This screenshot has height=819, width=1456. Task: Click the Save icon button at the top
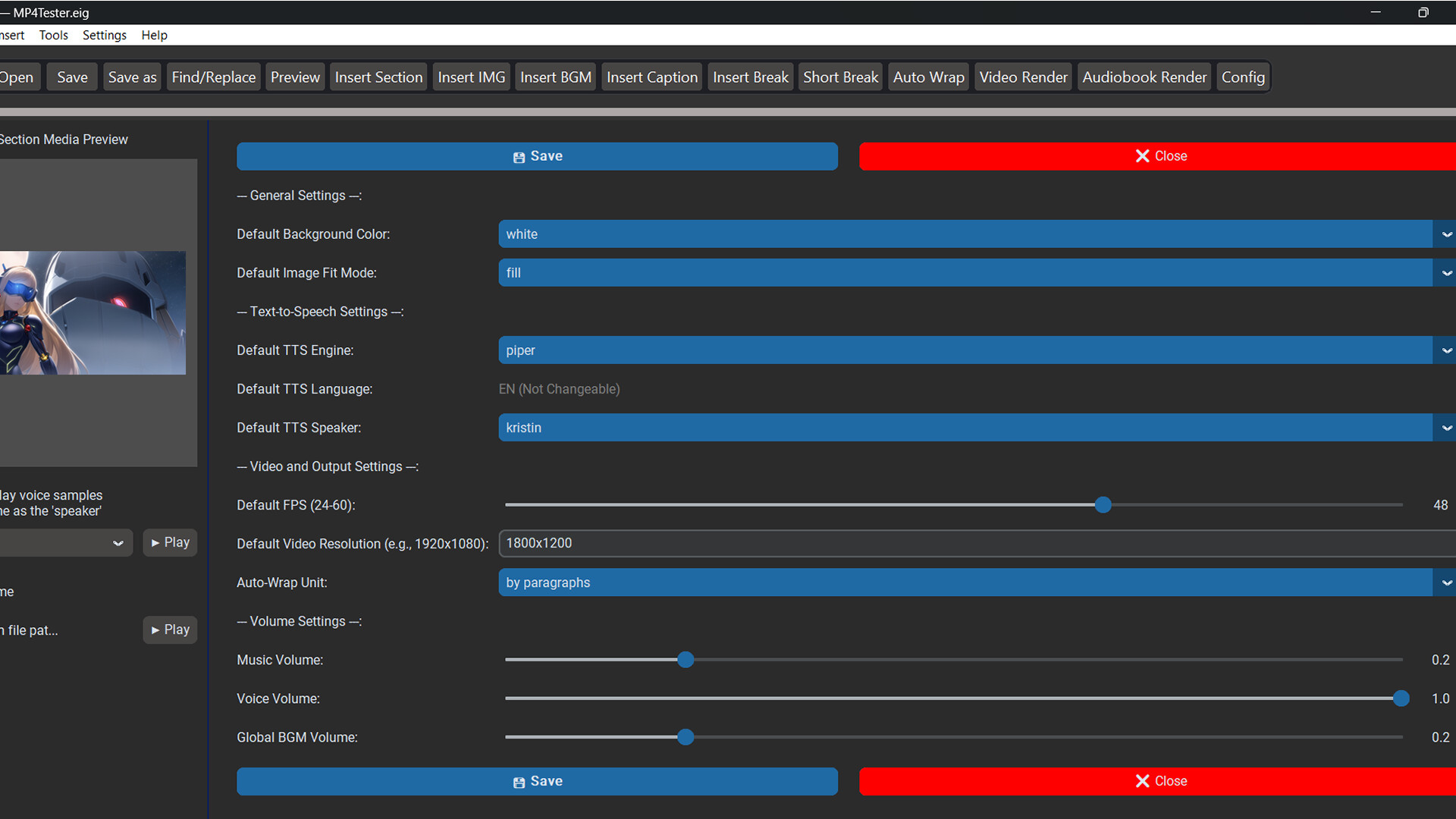pos(537,156)
